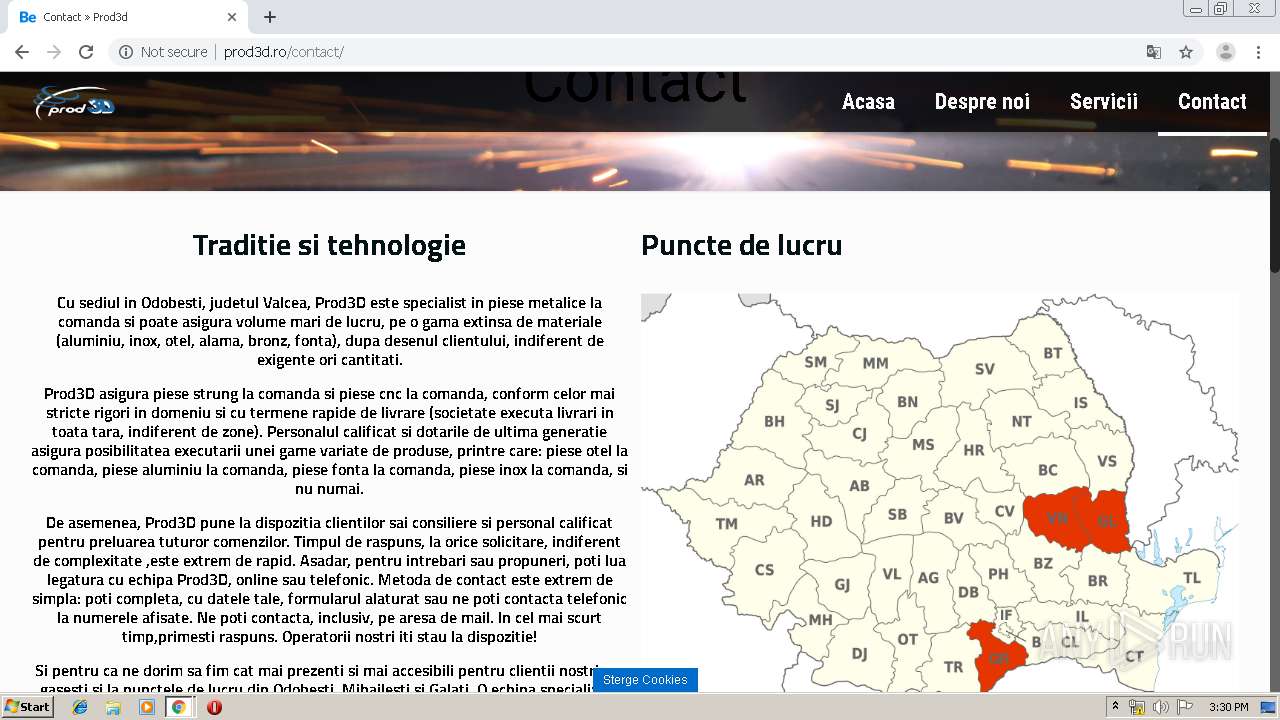Click the Puncte de lucru heading
Viewport: 1280px width, 720px height.
pyautogui.click(x=741, y=245)
